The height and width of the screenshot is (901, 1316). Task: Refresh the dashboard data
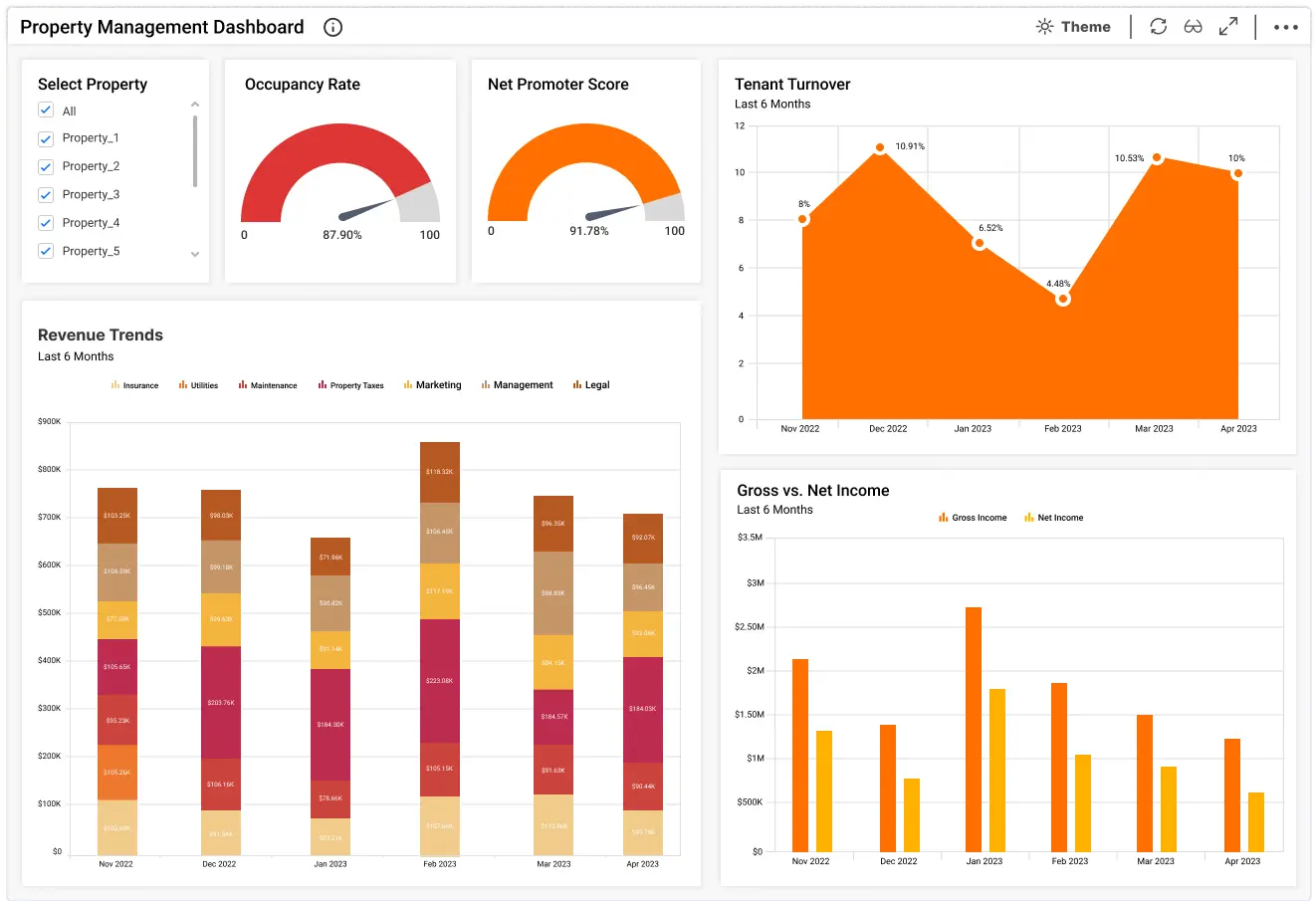tap(1158, 27)
